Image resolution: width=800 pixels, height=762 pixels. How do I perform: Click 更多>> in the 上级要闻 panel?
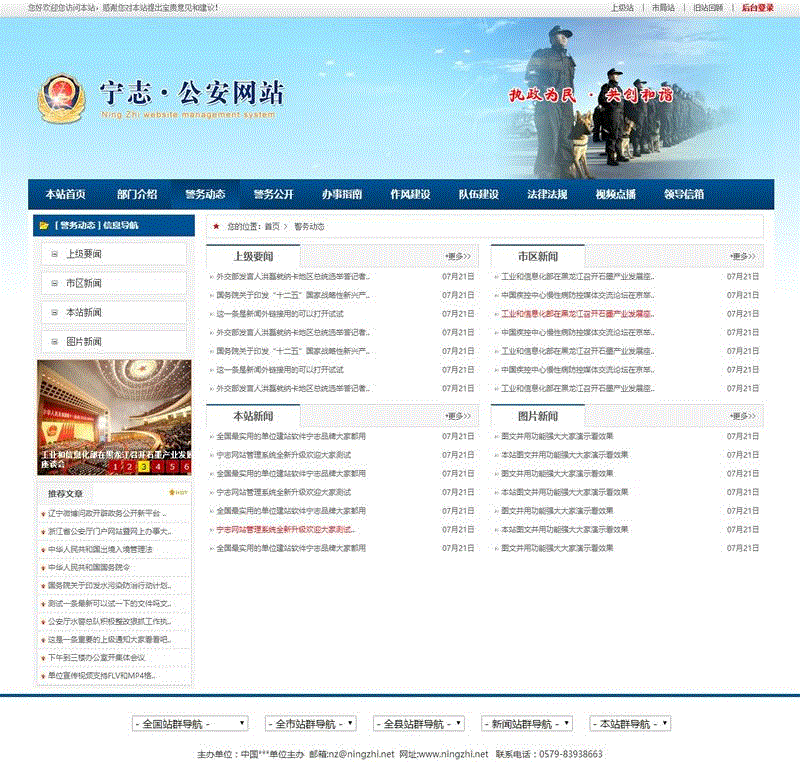(x=458, y=256)
